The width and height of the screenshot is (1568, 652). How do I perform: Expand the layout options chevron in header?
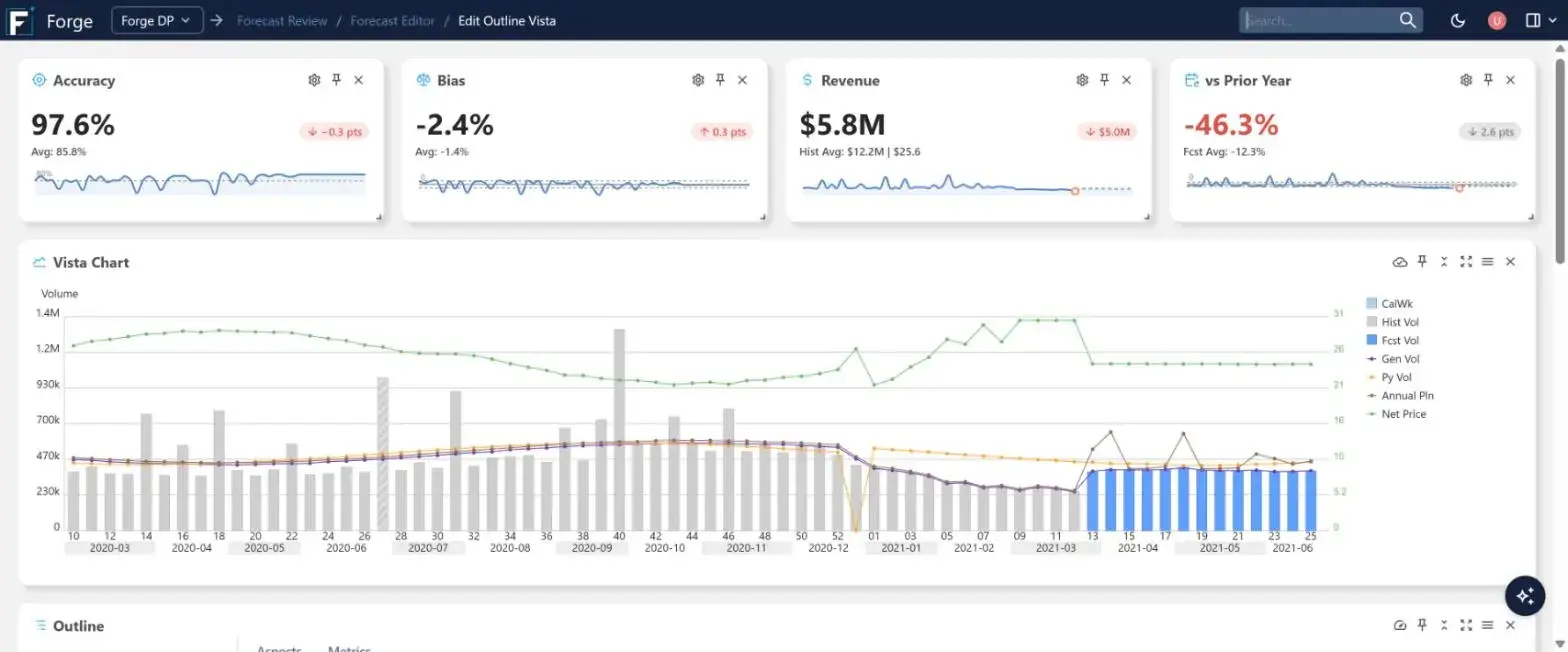[1552, 20]
